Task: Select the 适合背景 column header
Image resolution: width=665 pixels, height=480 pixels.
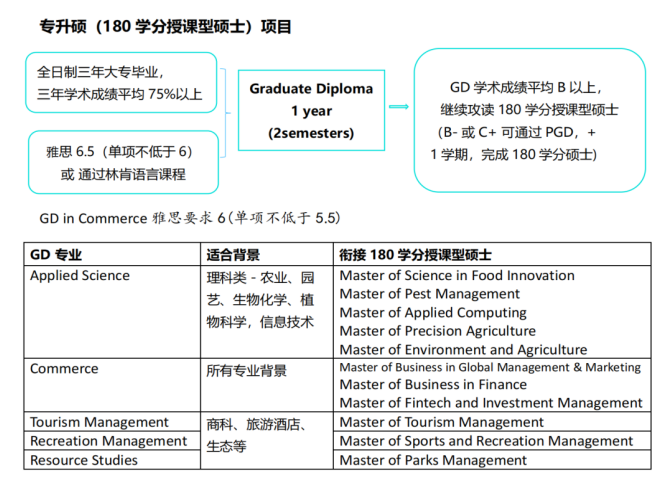Action: tap(233, 255)
